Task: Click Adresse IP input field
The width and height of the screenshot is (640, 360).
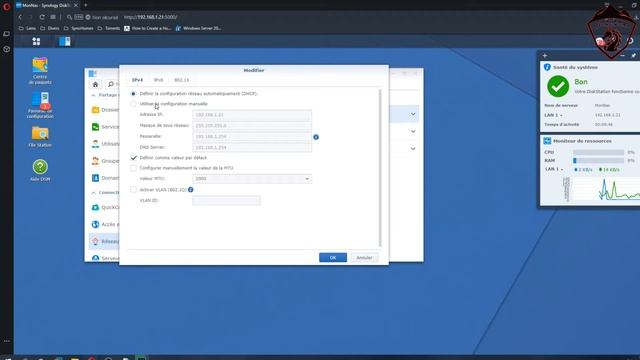Action: pos(252,115)
